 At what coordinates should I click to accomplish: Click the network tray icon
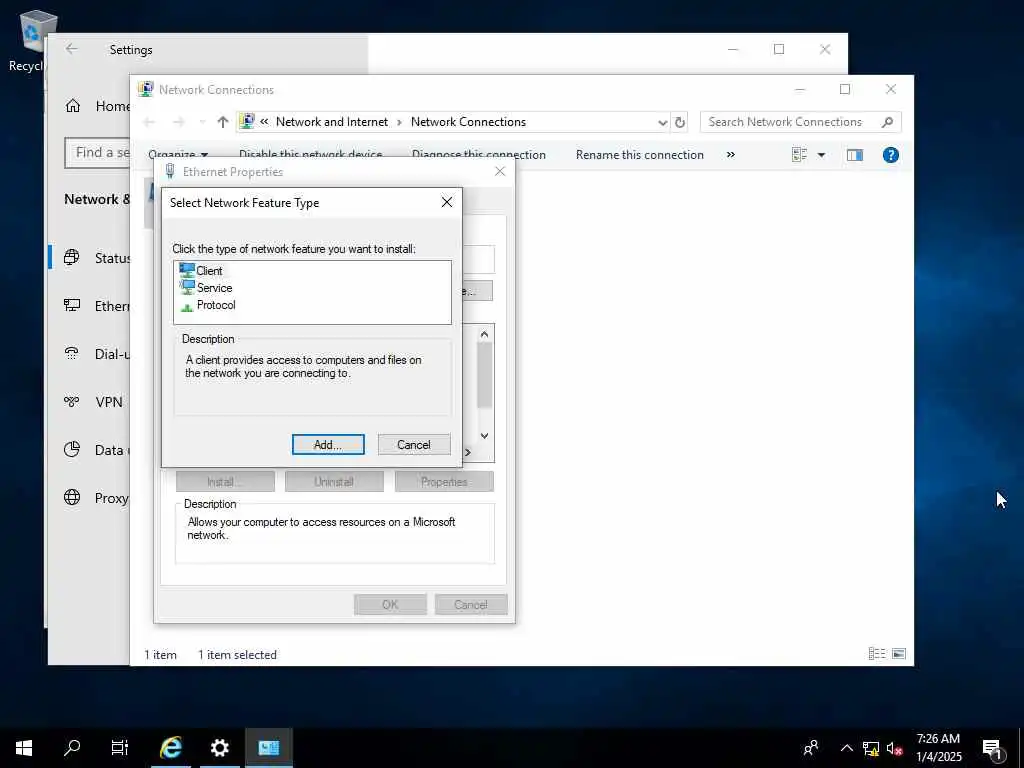871,748
